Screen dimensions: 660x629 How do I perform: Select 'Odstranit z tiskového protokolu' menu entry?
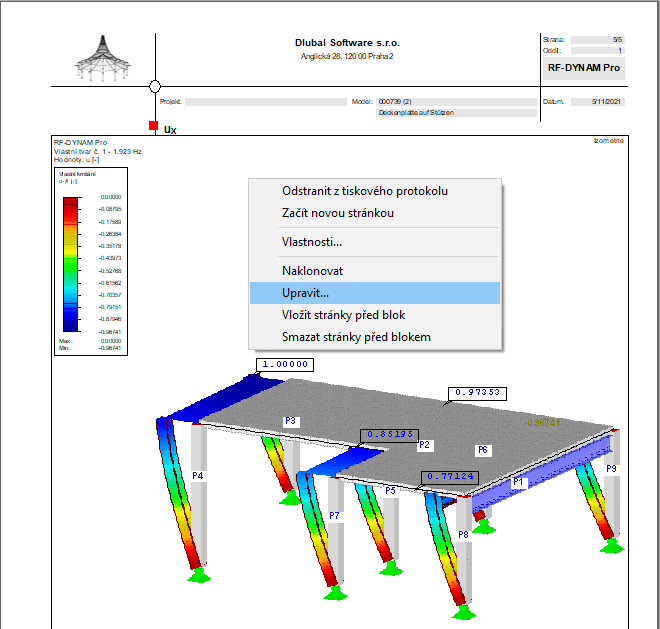click(375, 191)
